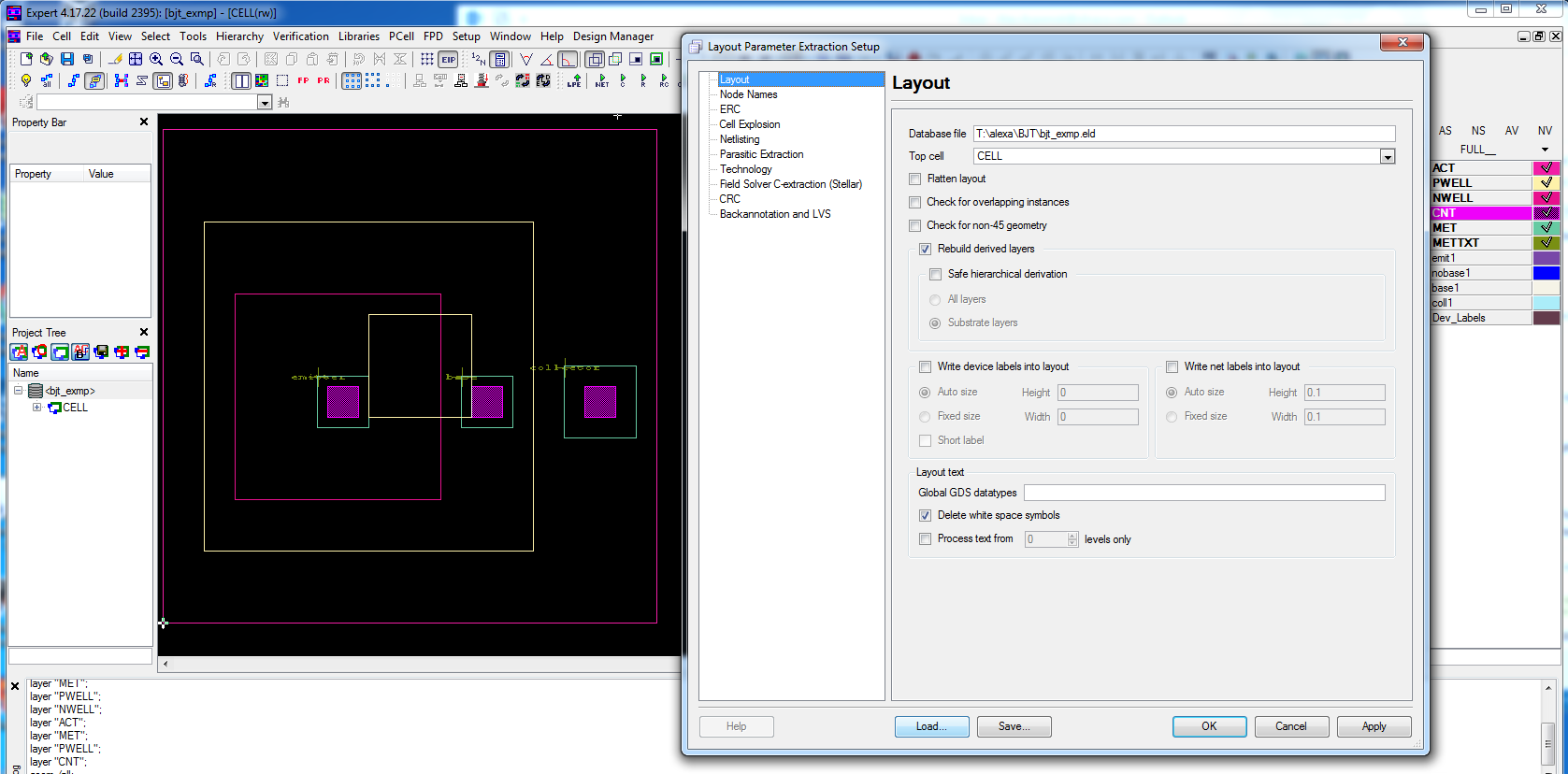The image size is (1568, 774).
Task: Click the Save (floppy disk) toolbar icon
Action: point(67,59)
